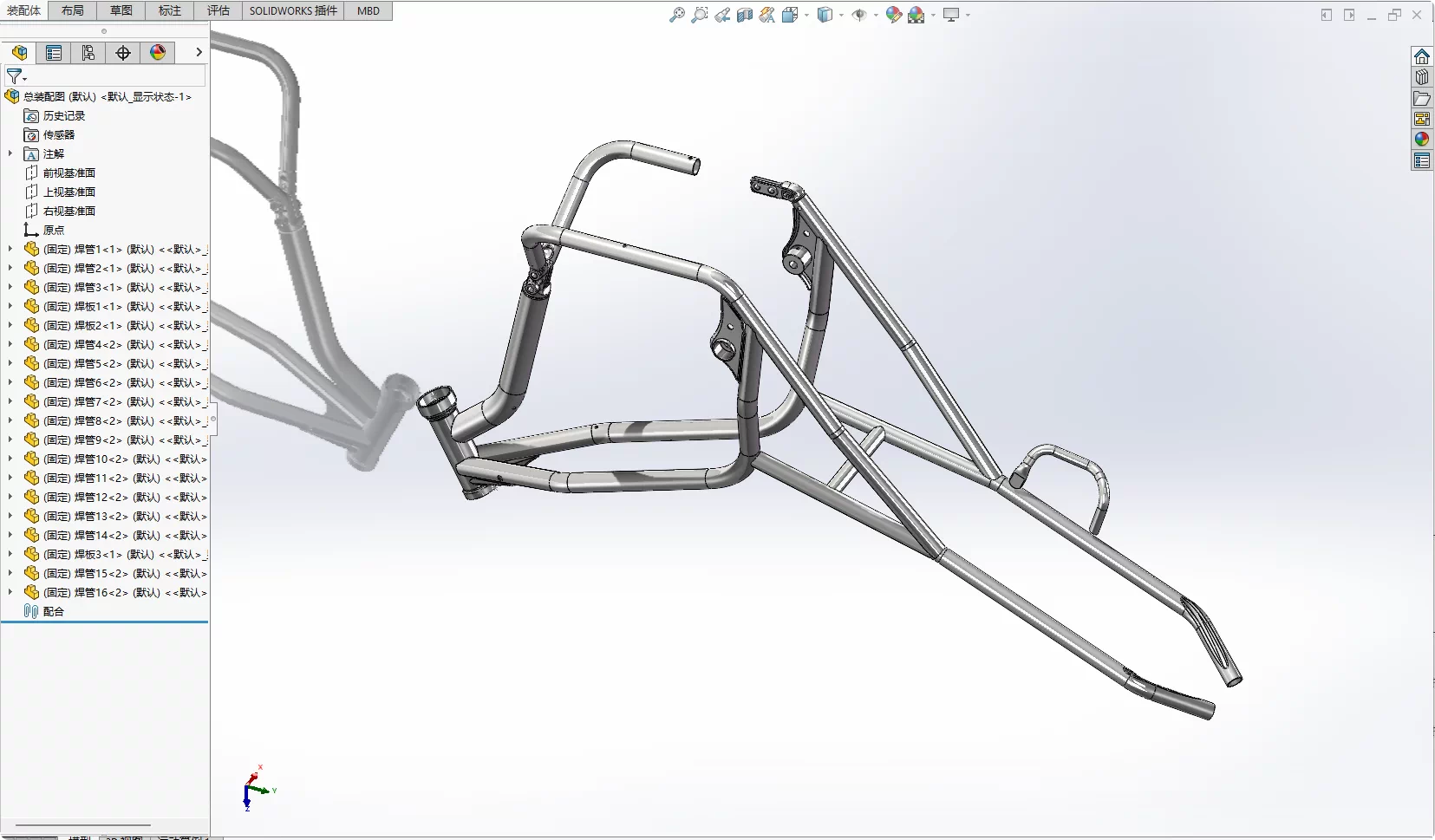
Task: Open the View Orientation dropdown arrow
Action: click(806, 15)
